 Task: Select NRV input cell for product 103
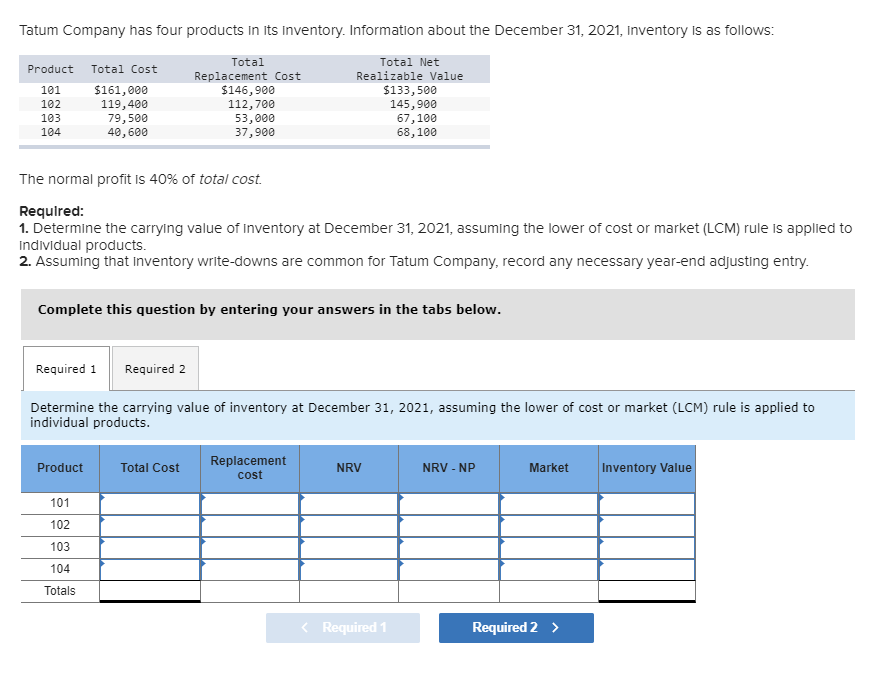coord(349,547)
